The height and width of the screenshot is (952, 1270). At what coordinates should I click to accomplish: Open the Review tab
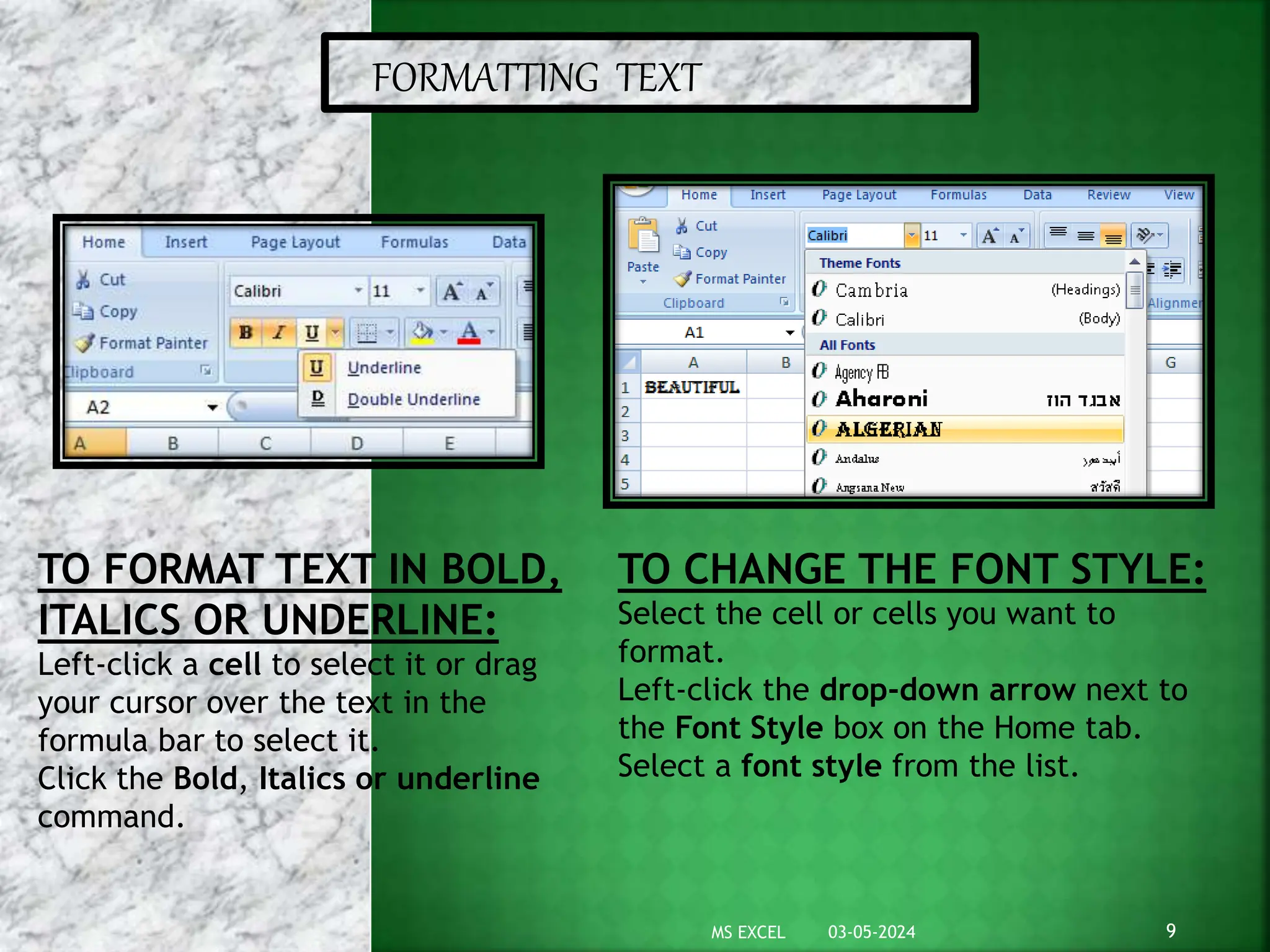tap(1108, 195)
